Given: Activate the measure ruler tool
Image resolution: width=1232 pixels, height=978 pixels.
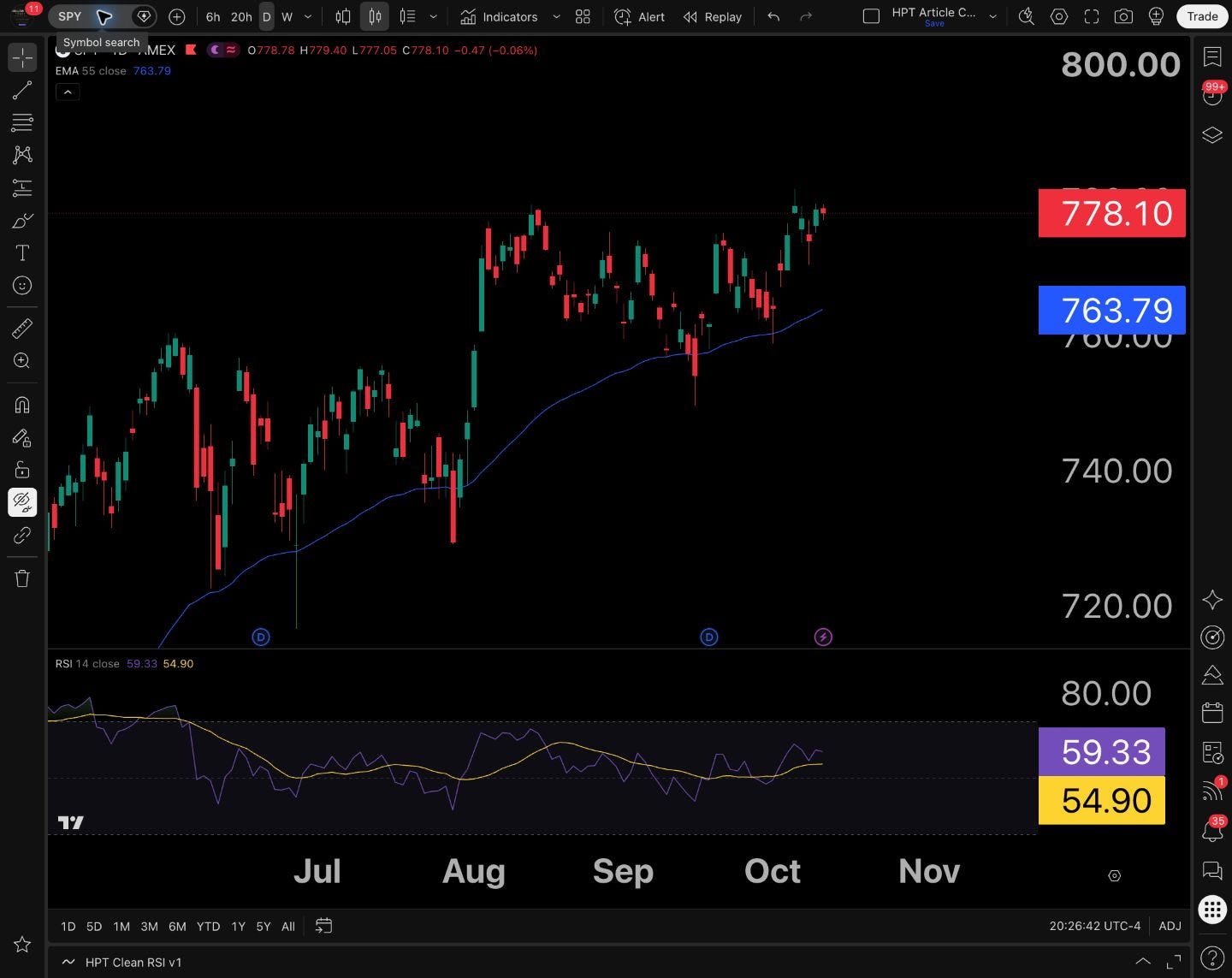Looking at the screenshot, I should (22, 329).
